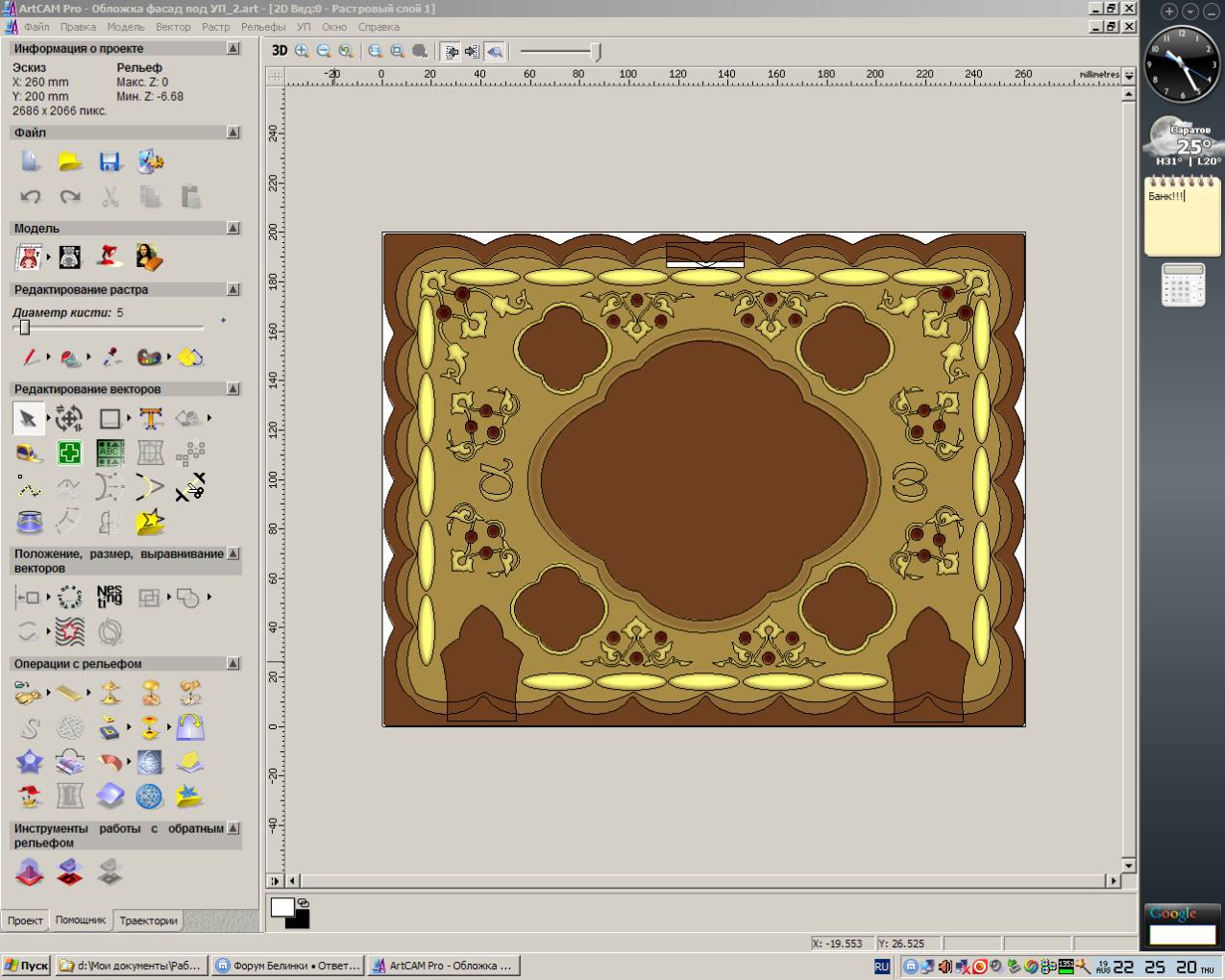The width and height of the screenshot is (1225, 980).
Task: Select the vector Text tool icon
Action: click(150, 418)
